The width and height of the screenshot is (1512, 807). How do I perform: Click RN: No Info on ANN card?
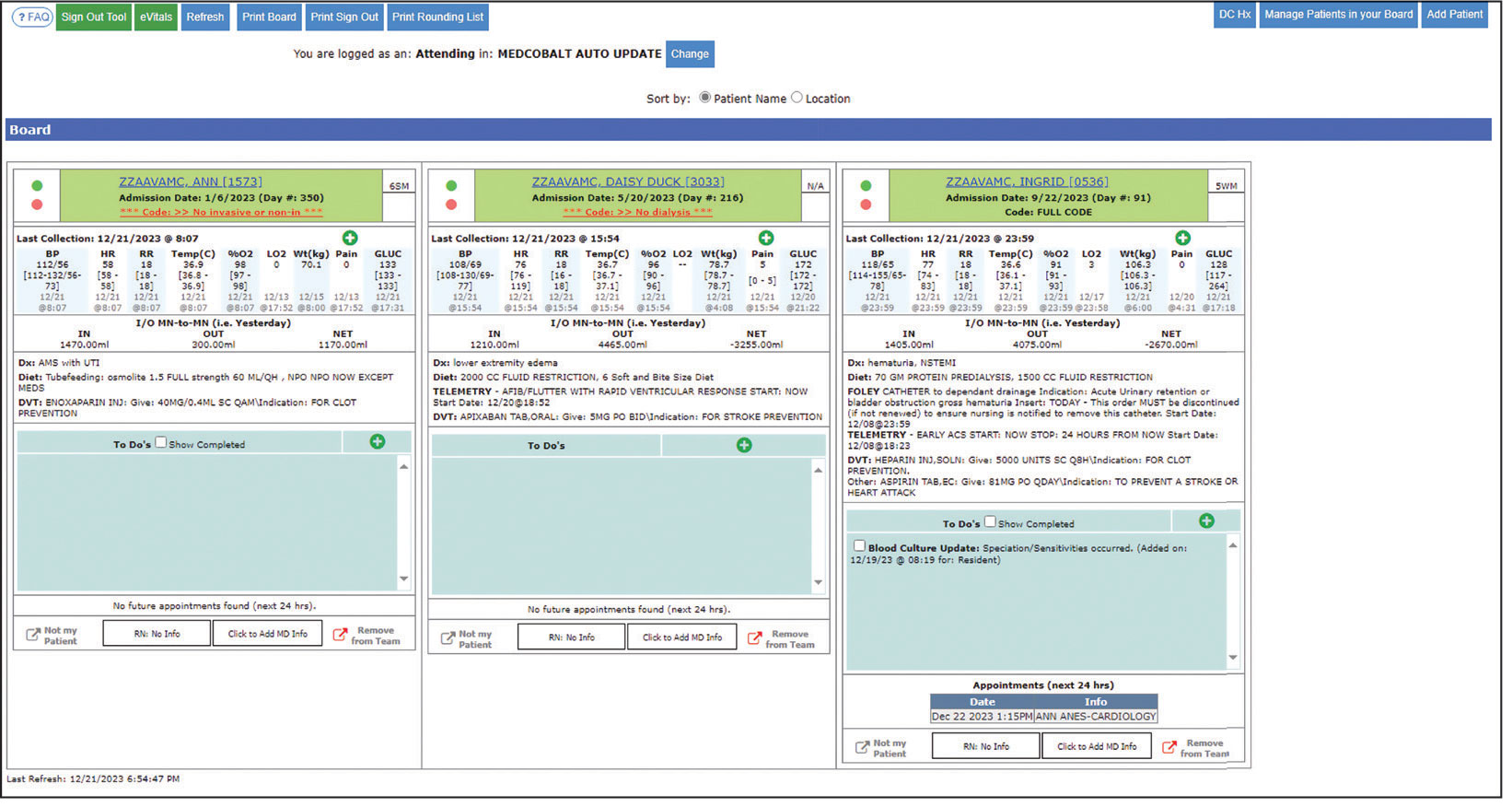coord(157,634)
